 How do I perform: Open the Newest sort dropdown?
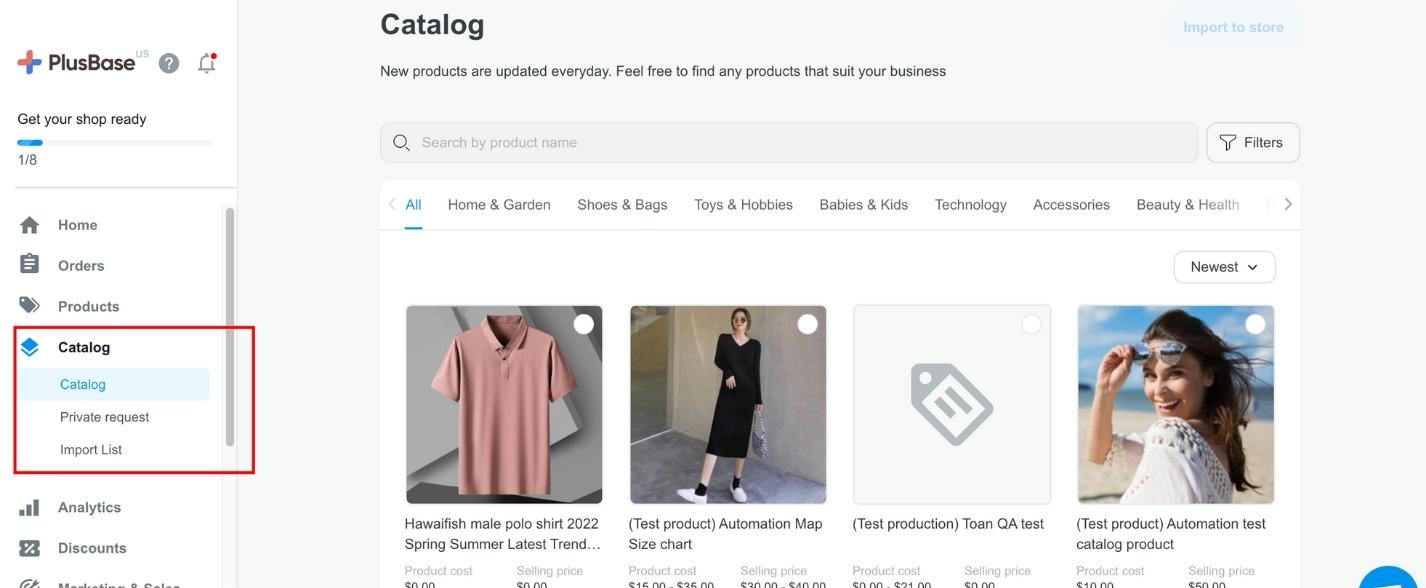click(x=1224, y=267)
